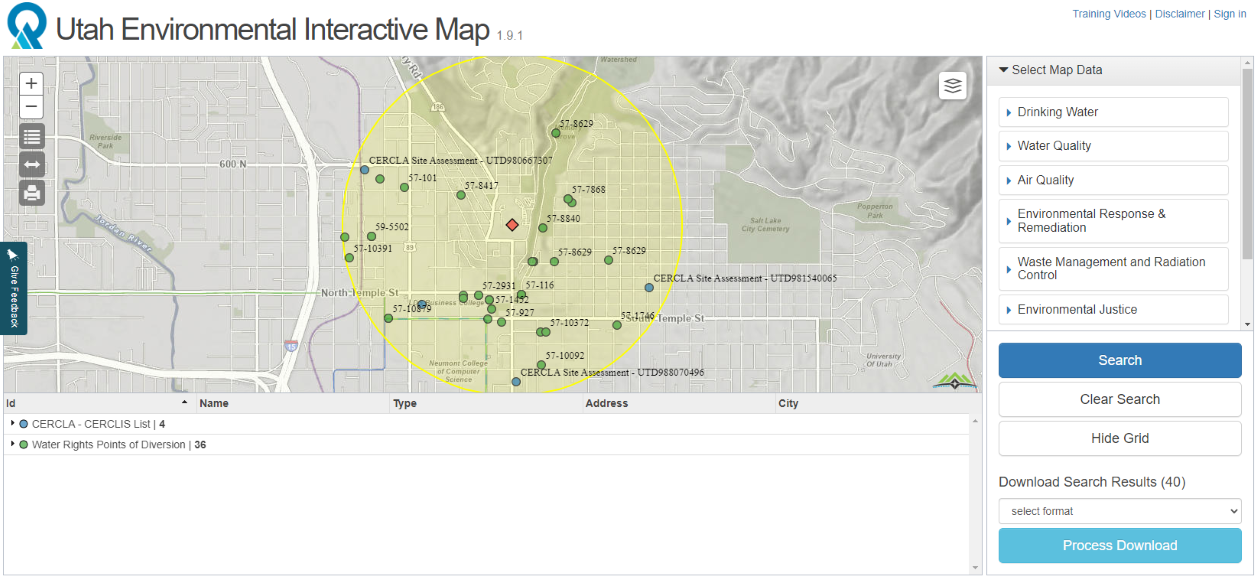The width and height of the screenshot is (1258, 577).
Task: Open the select format dropdown
Action: [1119, 511]
